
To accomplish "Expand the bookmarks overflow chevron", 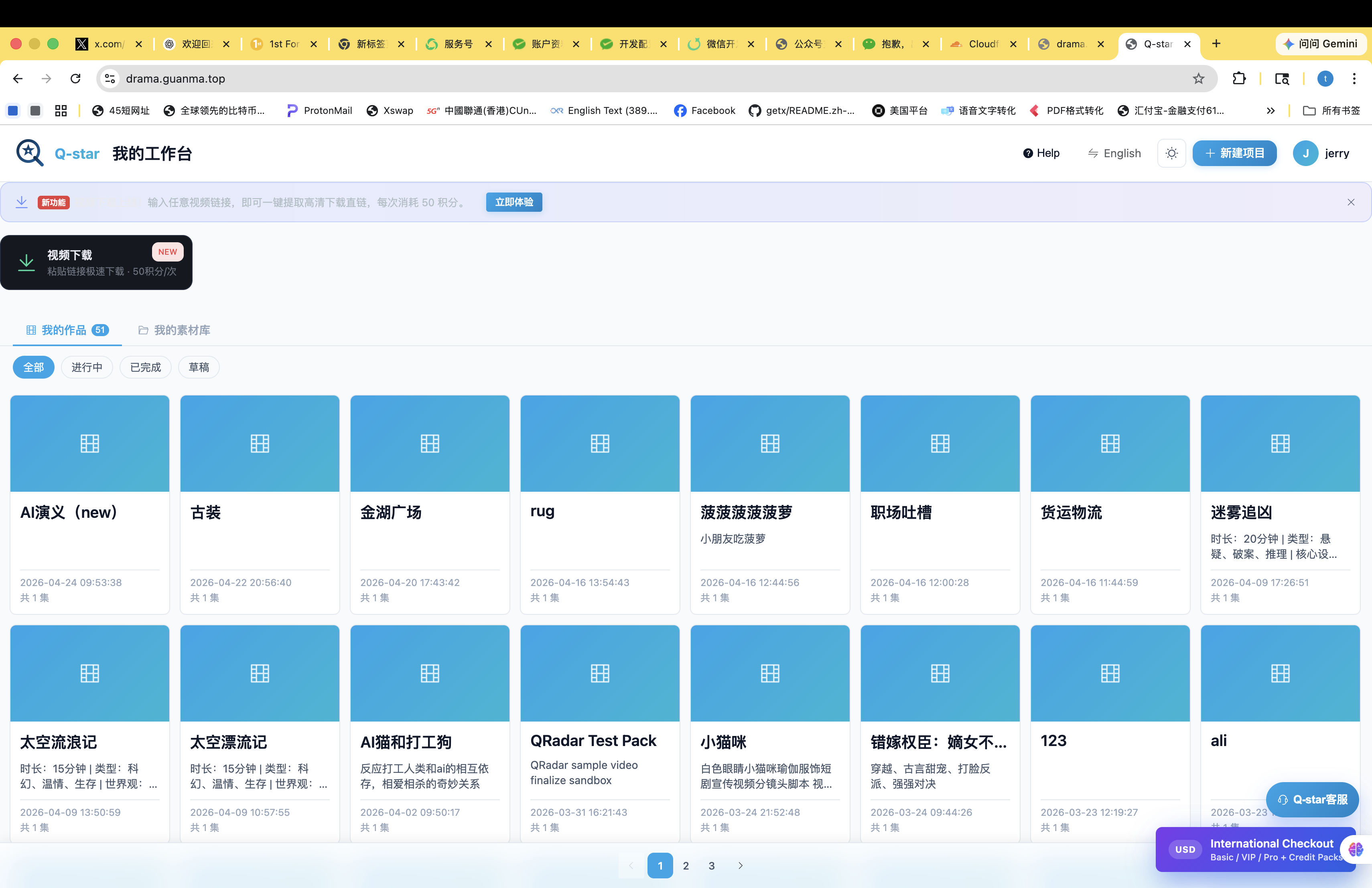I will (1271, 111).
